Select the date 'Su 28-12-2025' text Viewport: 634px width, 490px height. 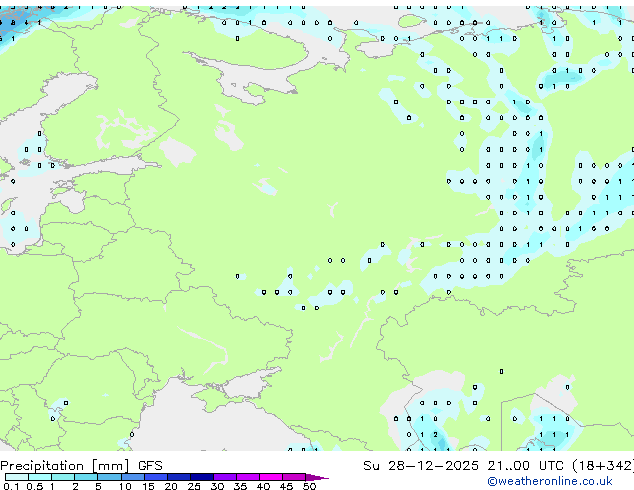coord(421,466)
